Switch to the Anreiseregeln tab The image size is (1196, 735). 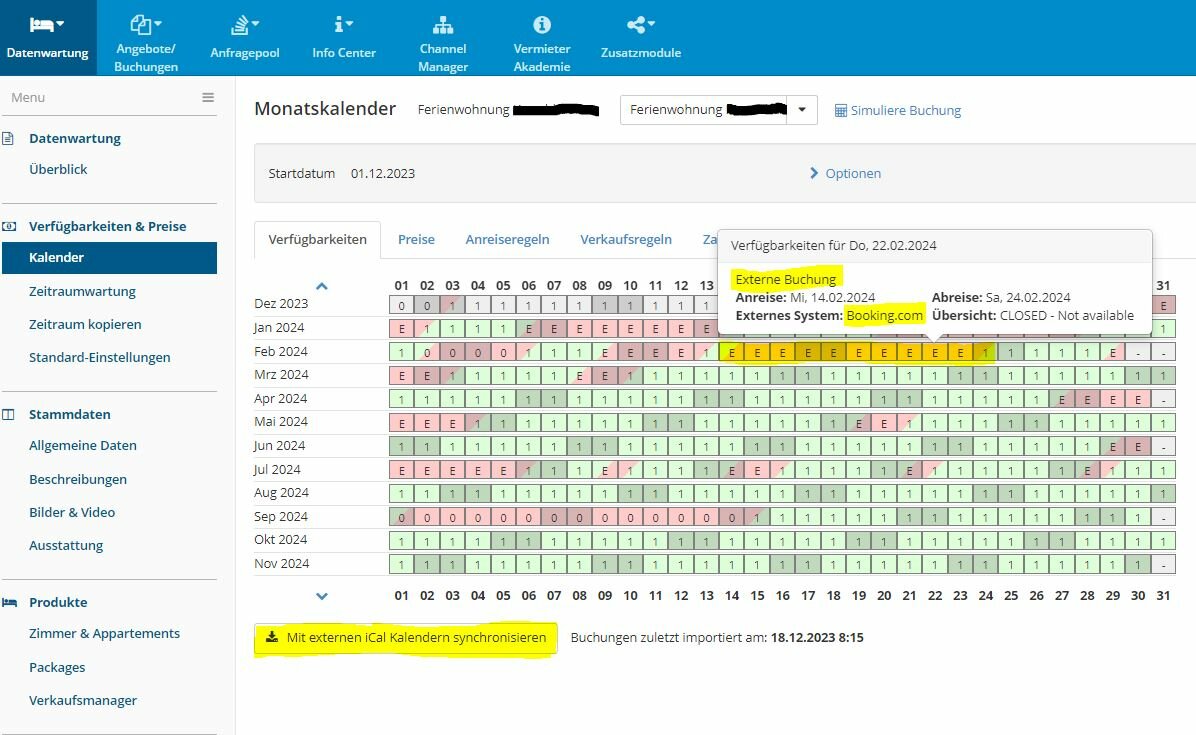[x=507, y=239]
